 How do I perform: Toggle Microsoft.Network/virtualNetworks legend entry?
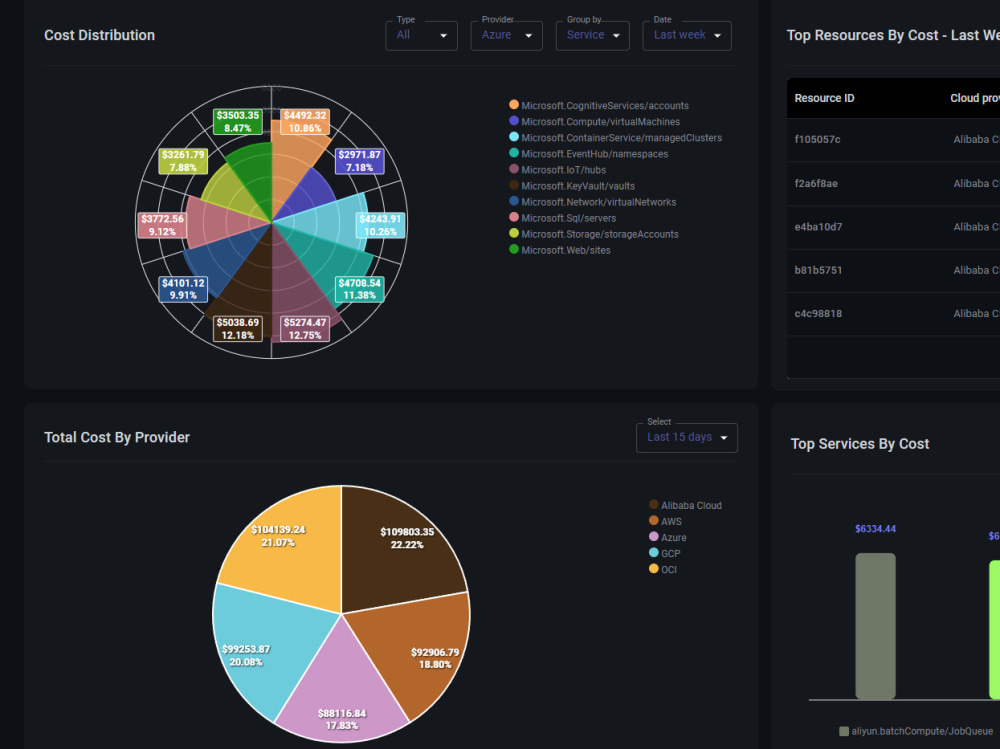(592, 202)
